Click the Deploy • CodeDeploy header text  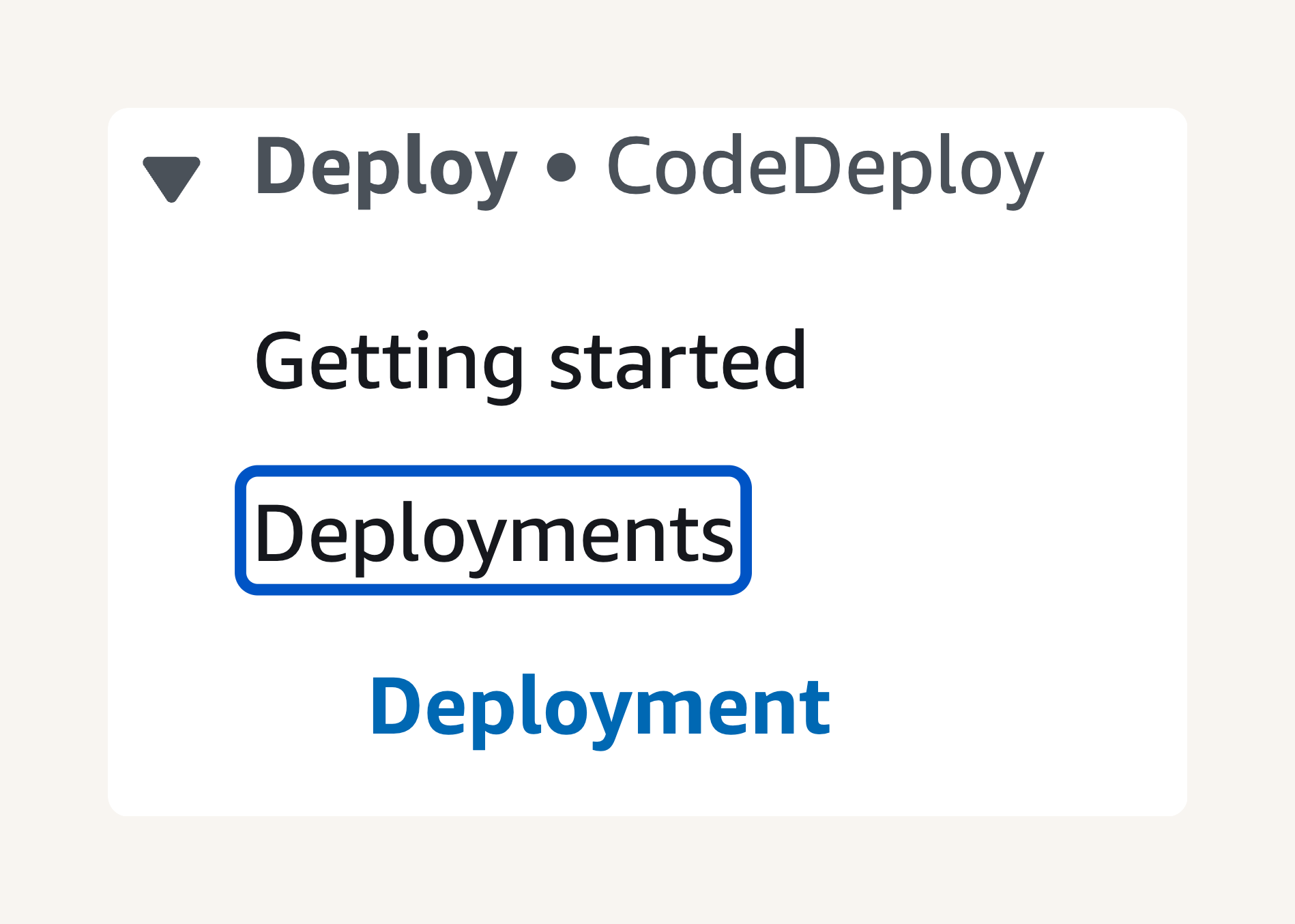(x=649, y=169)
